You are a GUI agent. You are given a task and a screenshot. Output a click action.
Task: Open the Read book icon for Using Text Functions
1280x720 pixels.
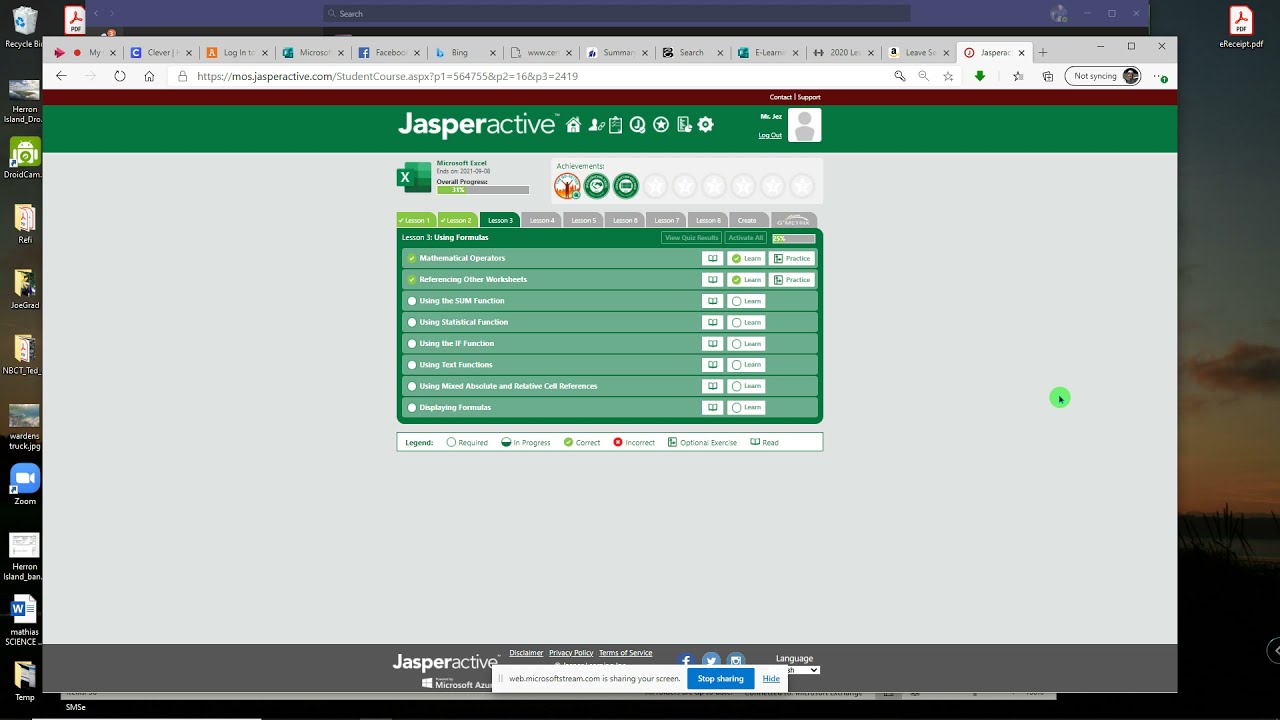pyautogui.click(x=712, y=365)
